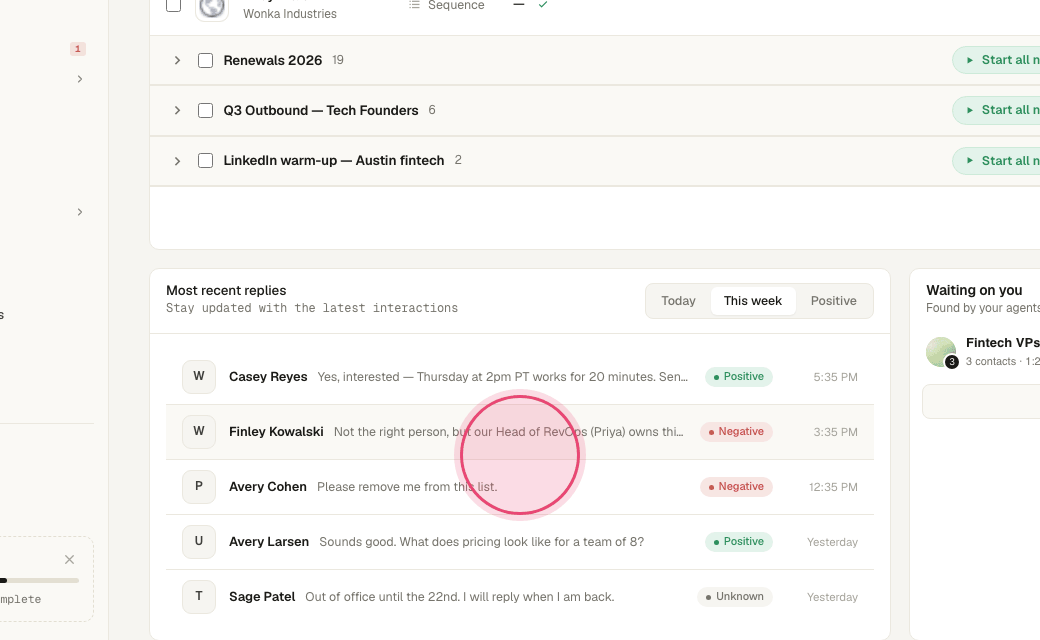
Task: Switch replies filter to Today
Action: click(678, 301)
